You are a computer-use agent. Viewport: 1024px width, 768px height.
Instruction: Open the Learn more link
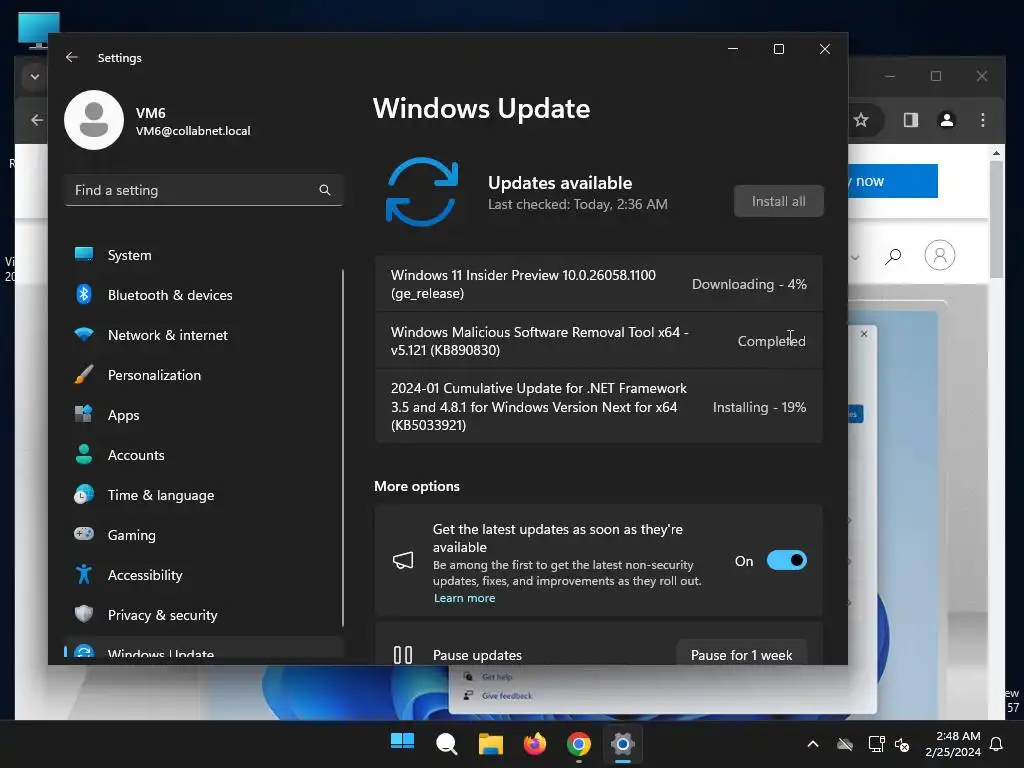464,598
